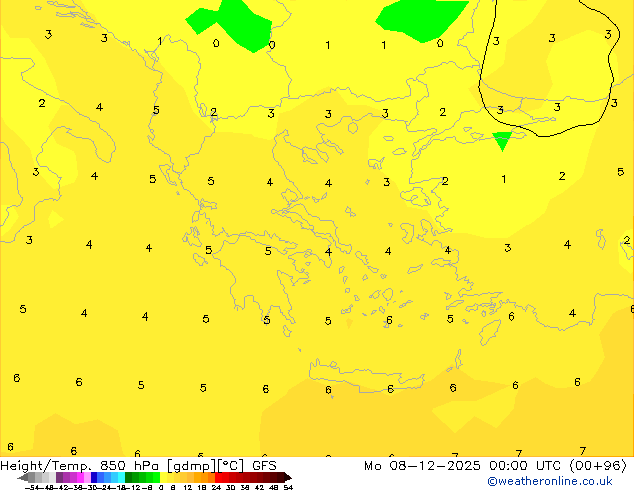
Task: Pick the bright yellow legend swatch
Action: [163, 477]
